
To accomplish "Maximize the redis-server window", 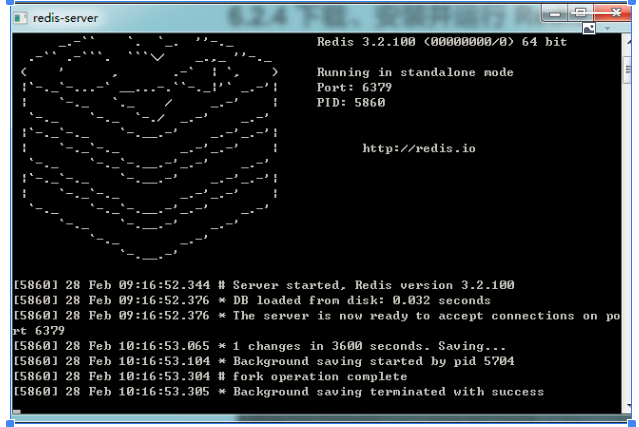I will coord(580,13).
